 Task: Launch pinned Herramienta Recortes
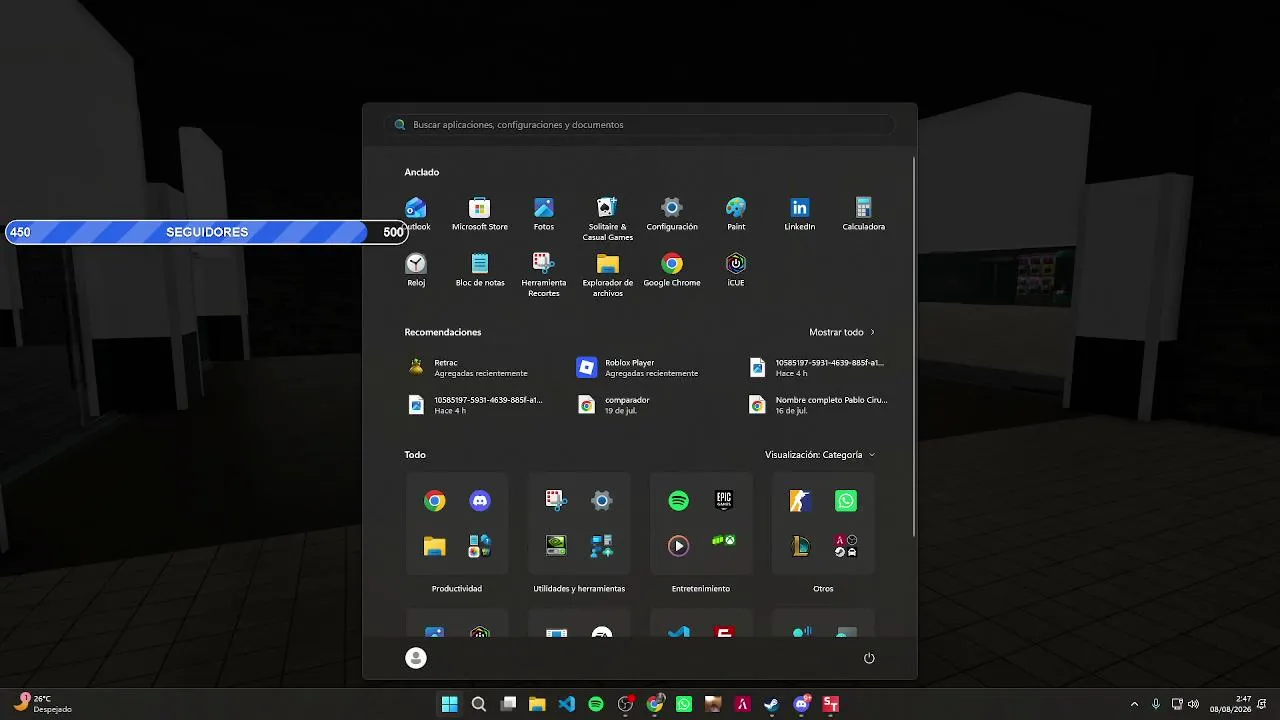[x=544, y=274]
